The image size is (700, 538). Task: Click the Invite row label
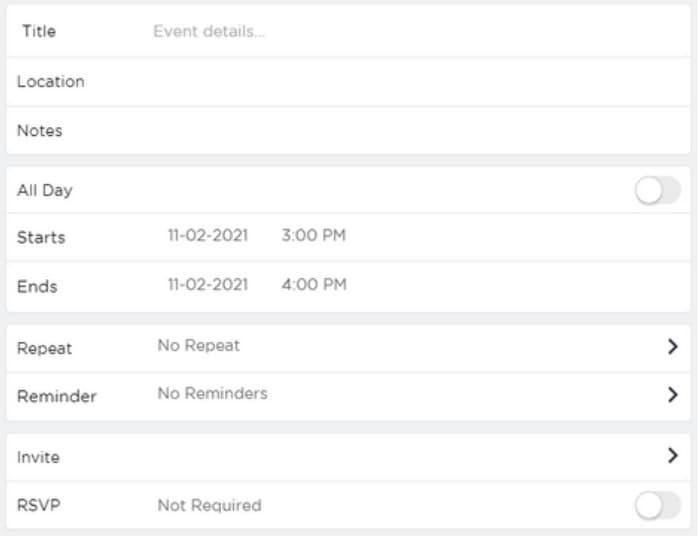point(38,457)
